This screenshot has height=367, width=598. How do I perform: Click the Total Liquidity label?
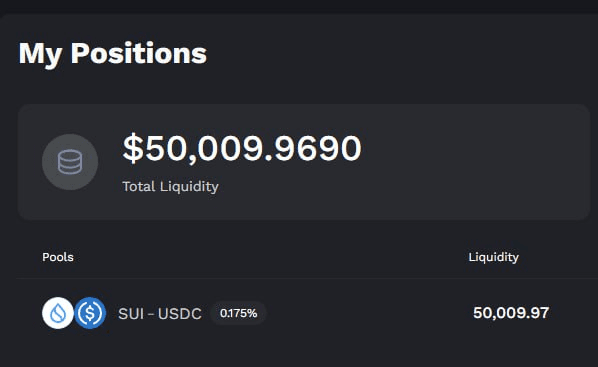[x=170, y=187]
